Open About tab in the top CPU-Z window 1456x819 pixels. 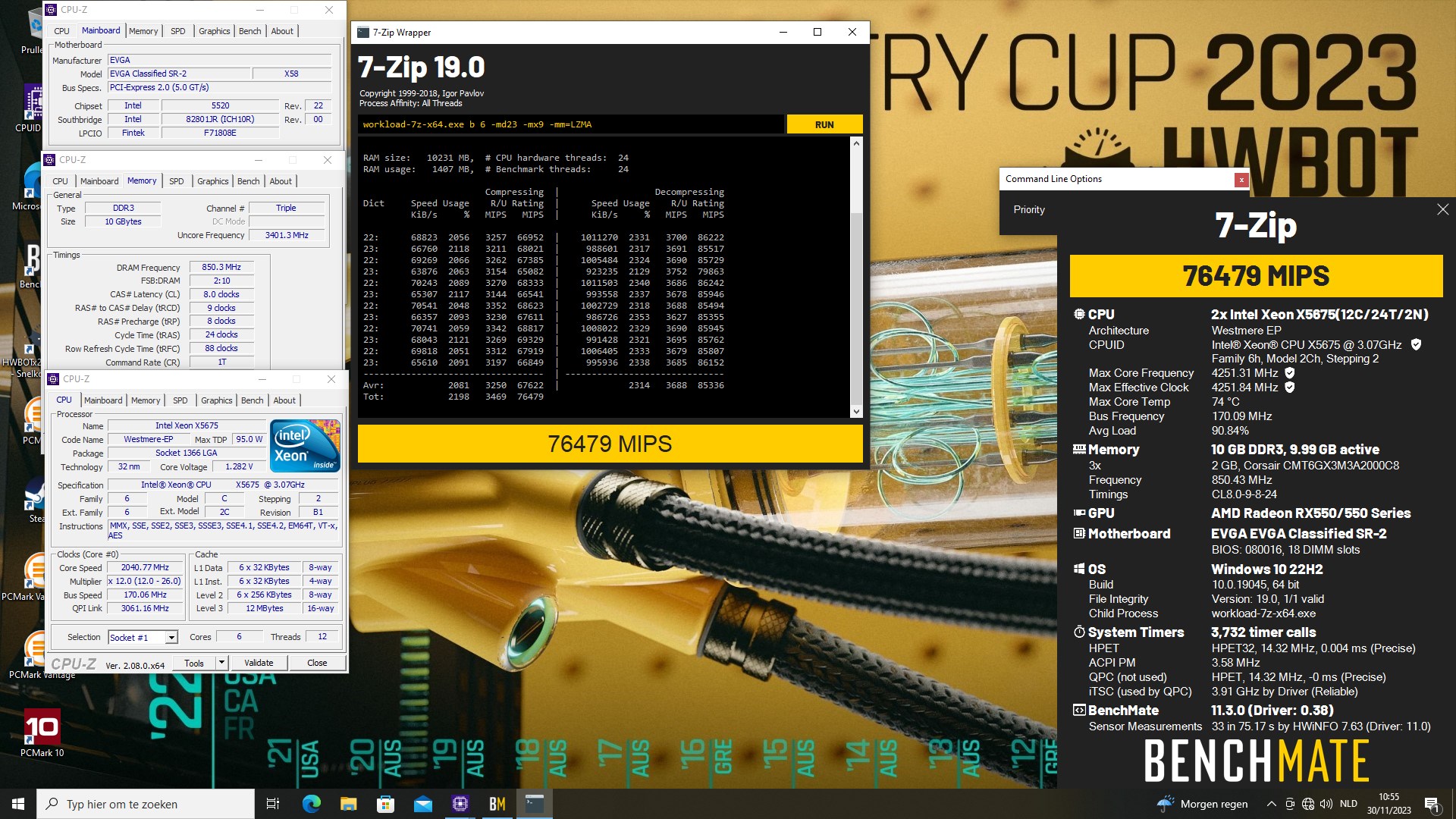click(282, 31)
